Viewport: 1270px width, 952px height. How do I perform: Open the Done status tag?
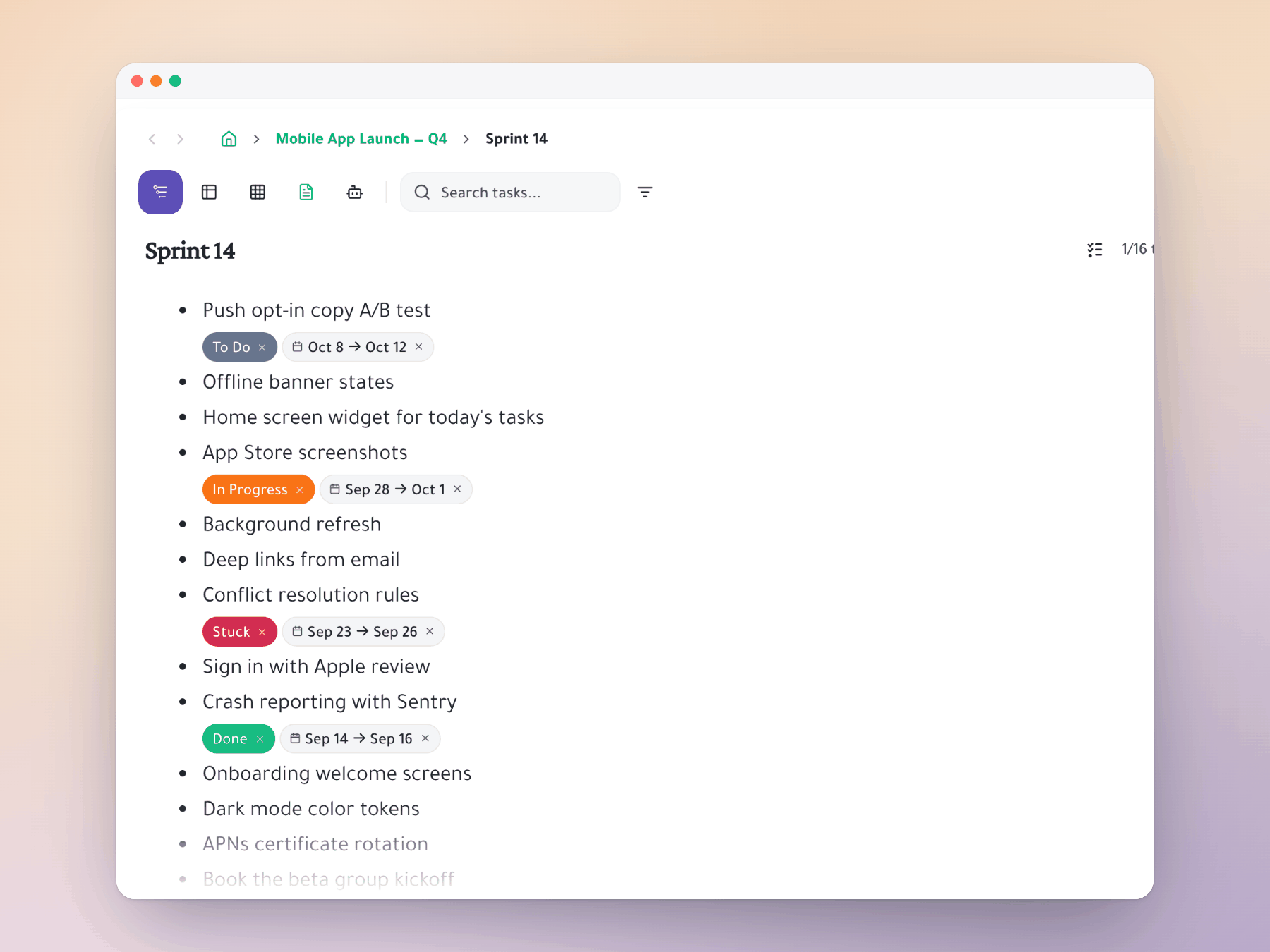click(x=229, y=739)
